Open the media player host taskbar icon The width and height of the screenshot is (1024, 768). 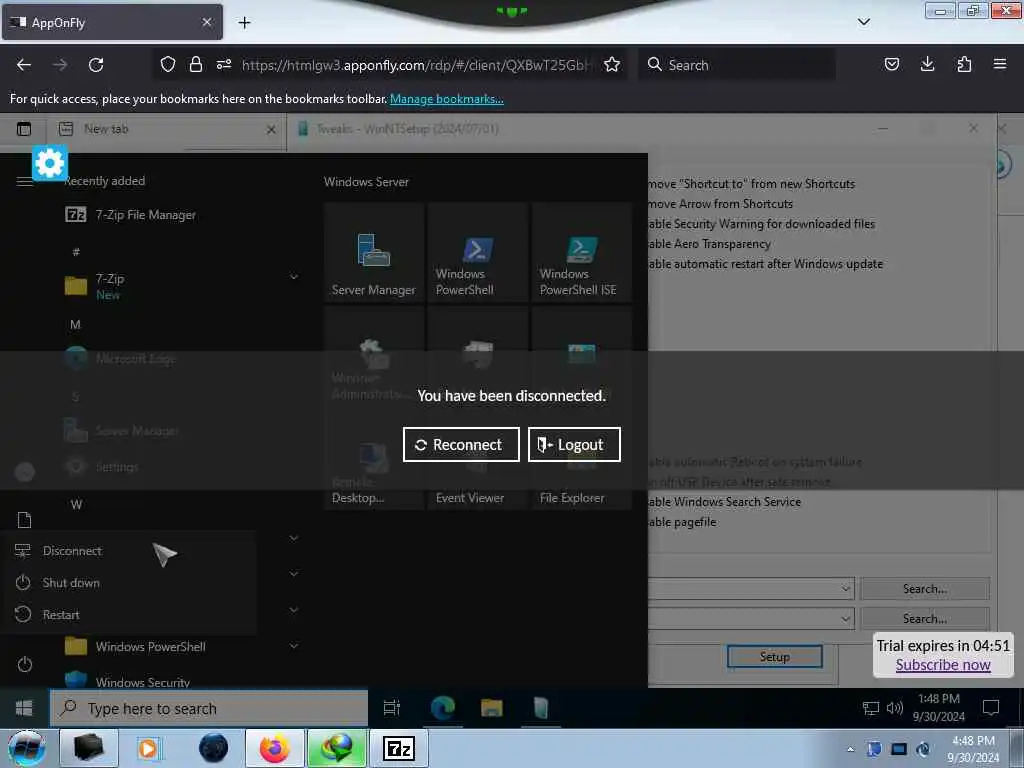[x=148, y=748]
